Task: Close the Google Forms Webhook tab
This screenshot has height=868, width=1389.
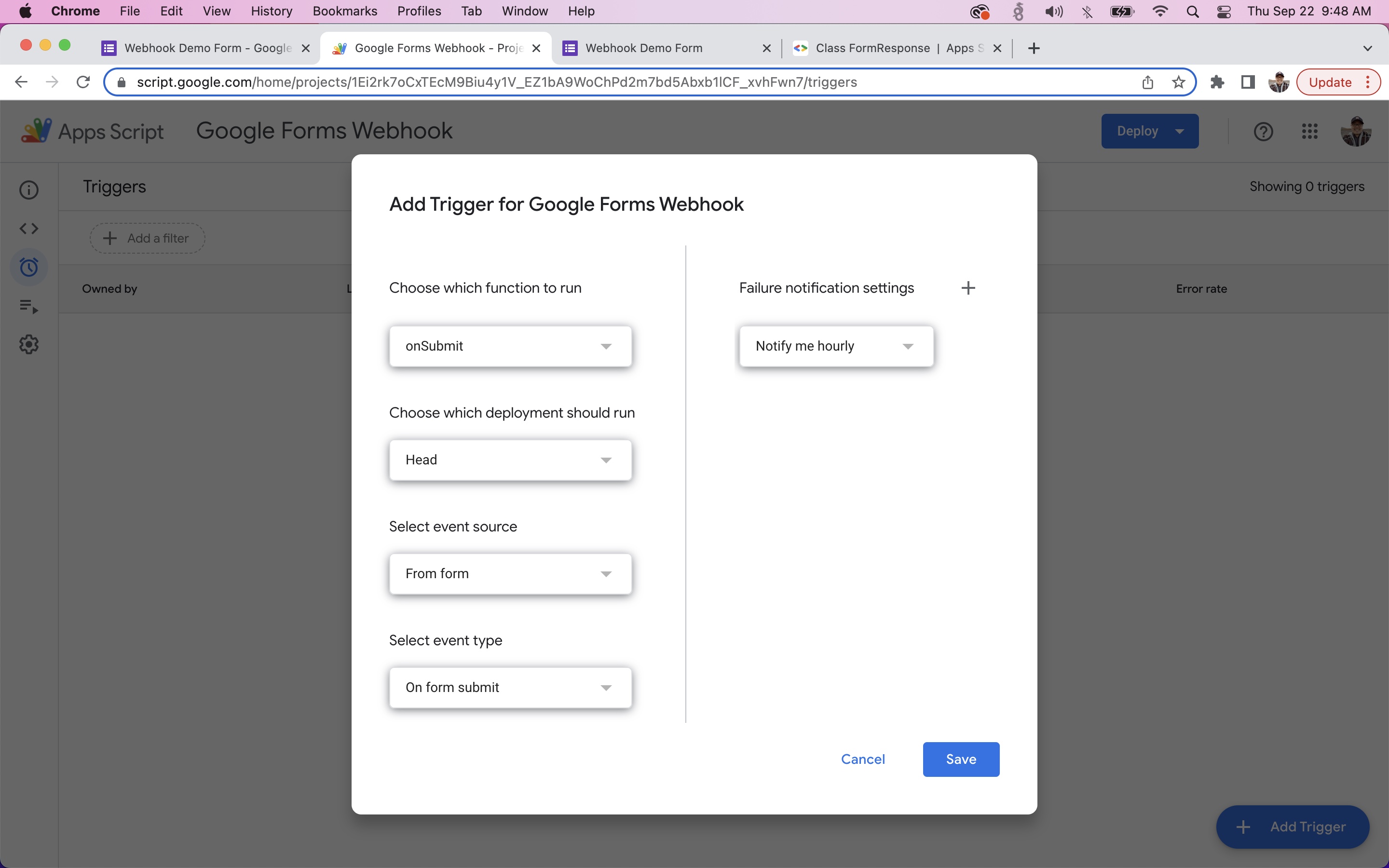Action: pyautogui.click(x=536, y=48)
